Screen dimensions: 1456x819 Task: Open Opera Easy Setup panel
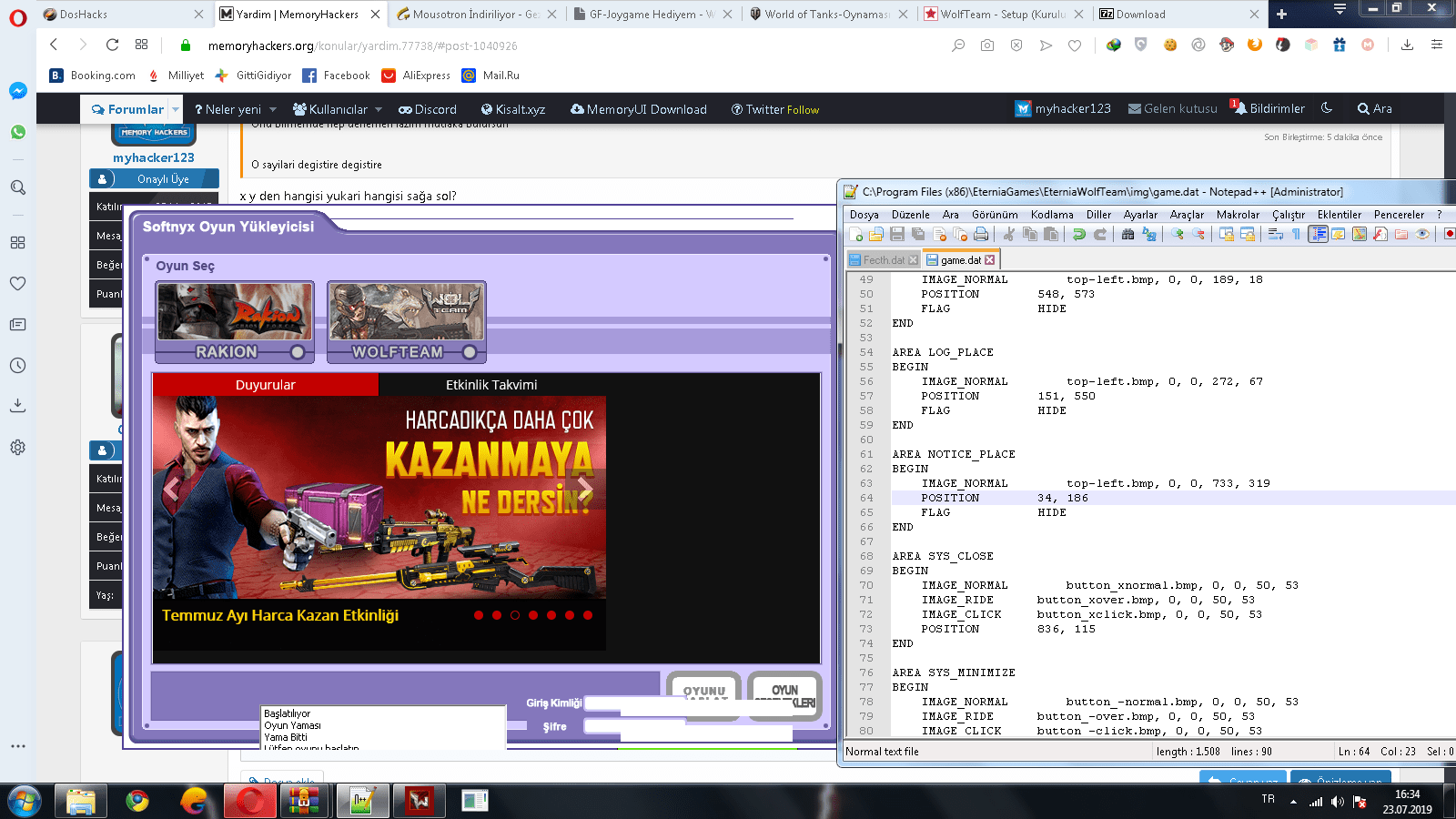click(x=1437, y=45)
